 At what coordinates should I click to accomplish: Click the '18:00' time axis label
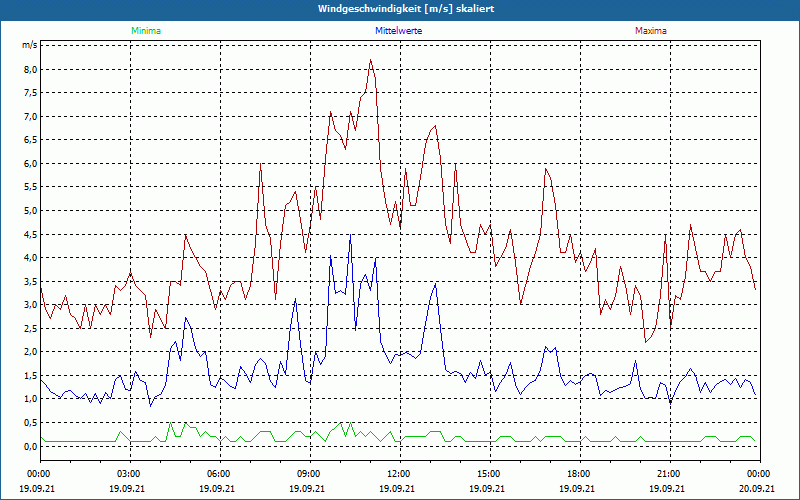click(x=577, y=474)
